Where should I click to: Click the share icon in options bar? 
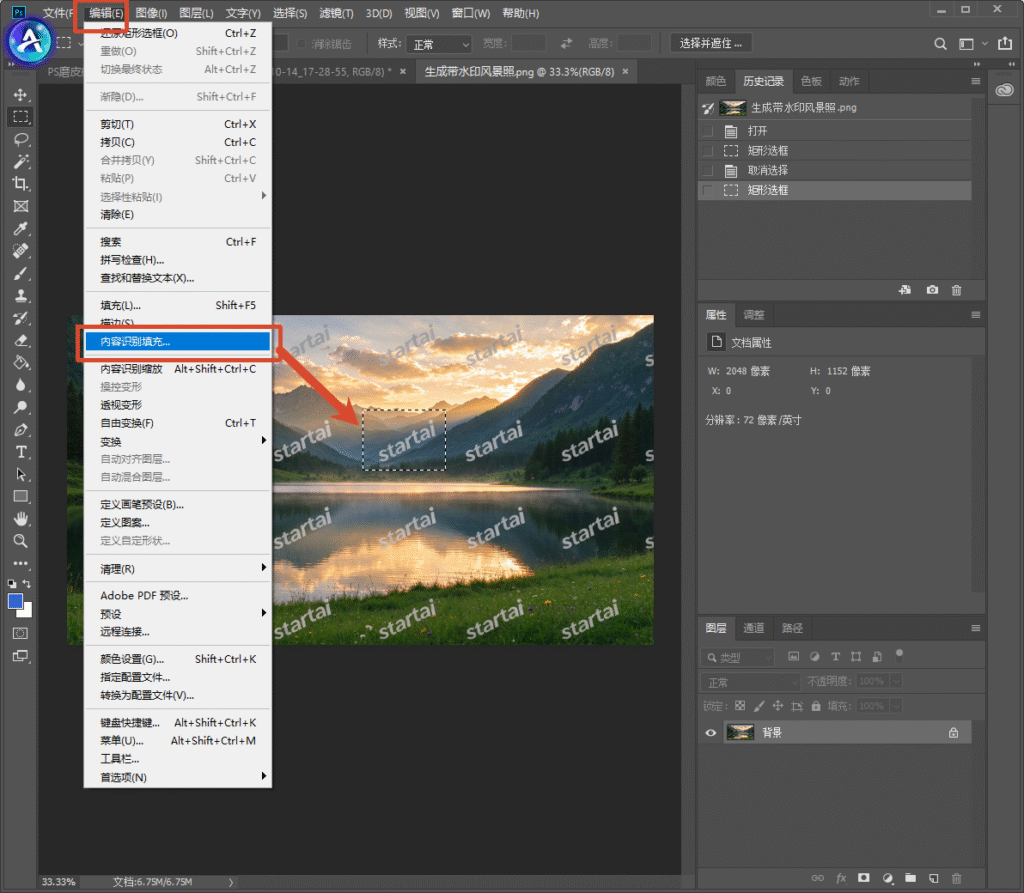1004,44
